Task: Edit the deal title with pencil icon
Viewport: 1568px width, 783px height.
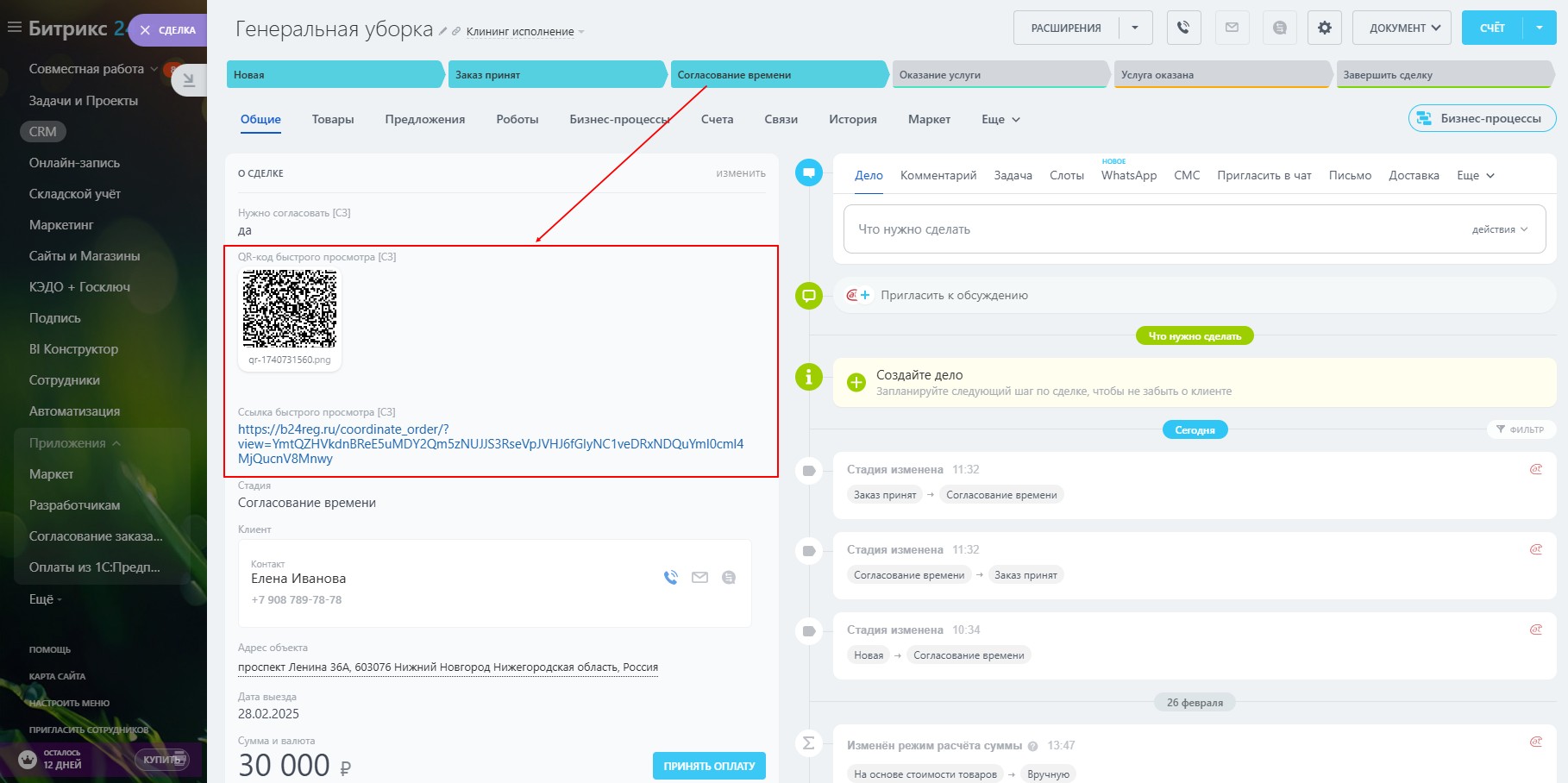Action: click(x=443, y=31)
